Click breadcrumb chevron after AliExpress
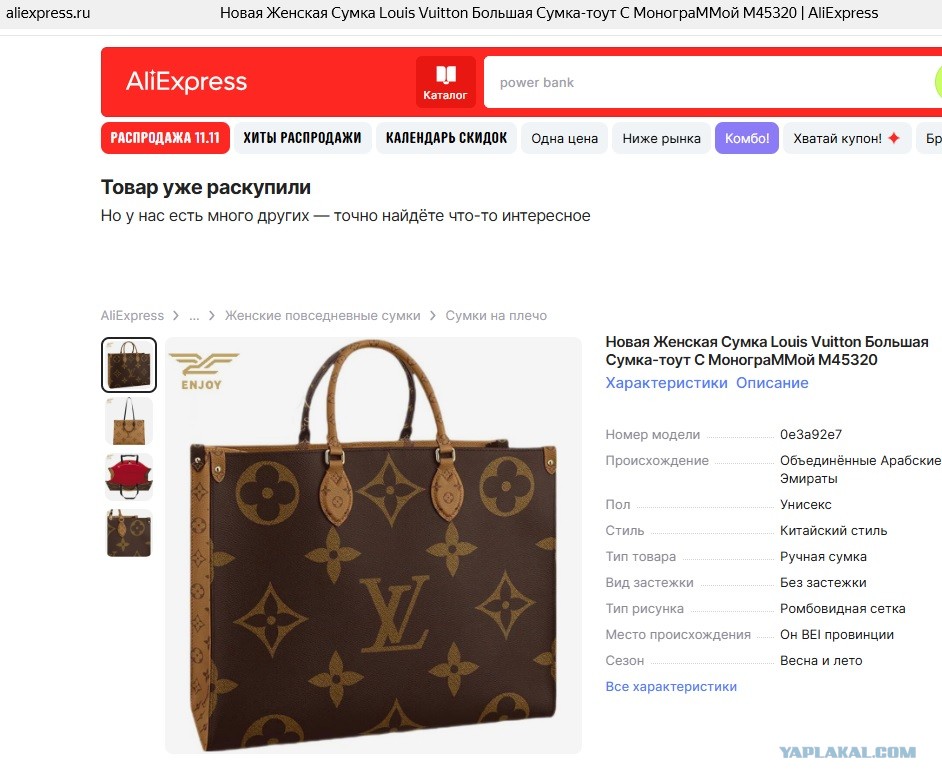The width and height of the screenshot is (942, 782). pos(175,315)
